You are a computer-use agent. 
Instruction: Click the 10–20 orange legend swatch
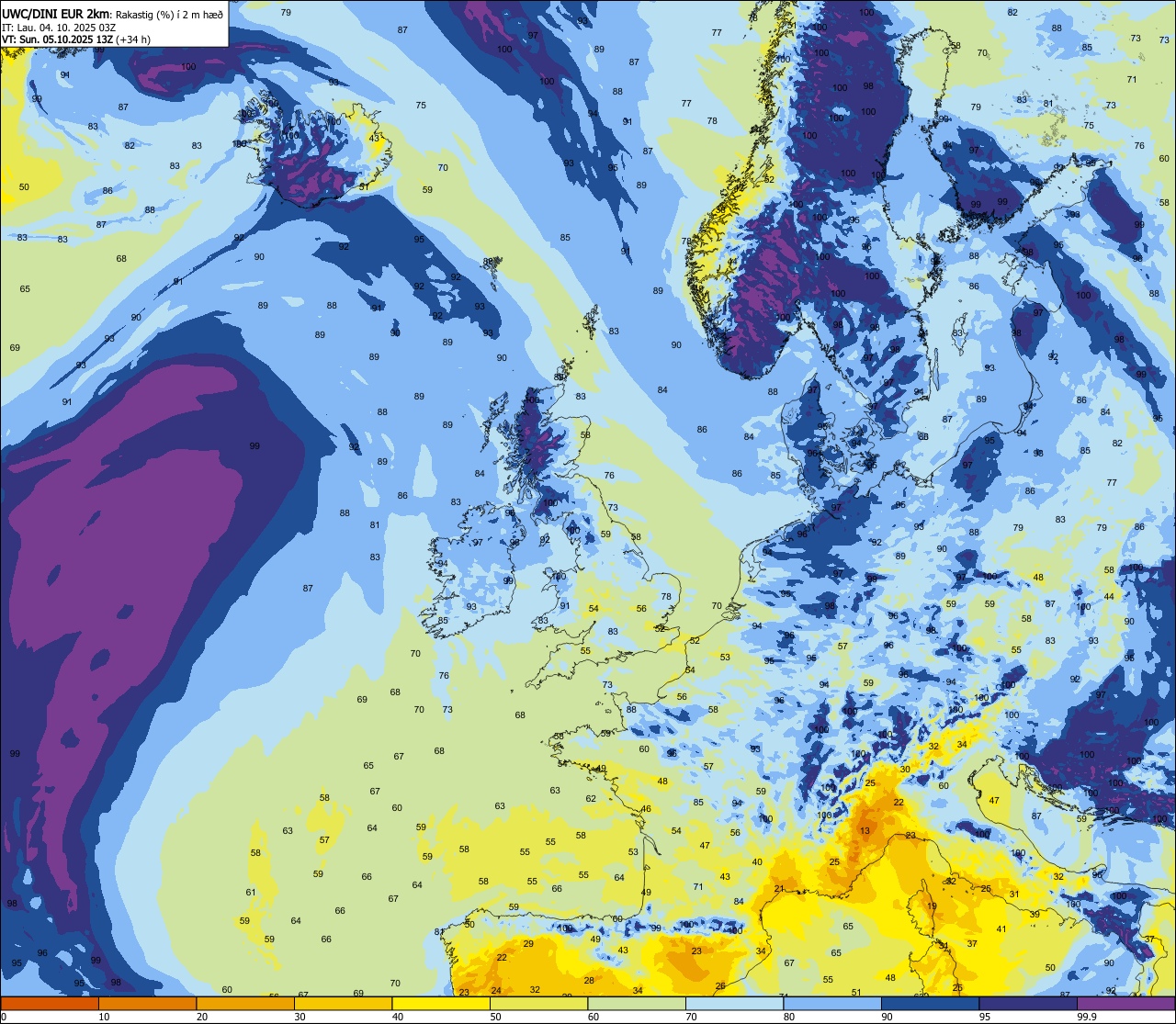click(x=147, y=1003)
